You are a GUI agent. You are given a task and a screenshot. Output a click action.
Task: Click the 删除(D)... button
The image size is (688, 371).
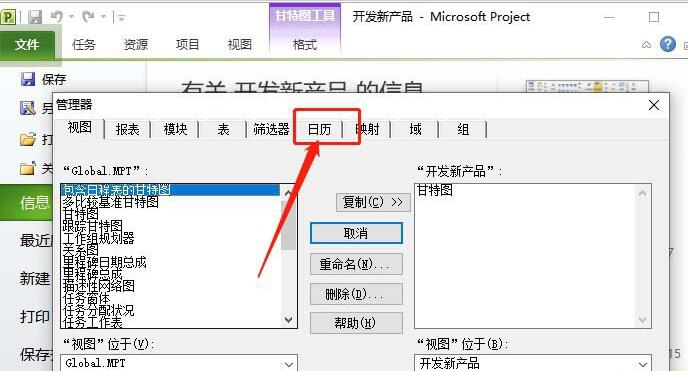tap(356, 294)
